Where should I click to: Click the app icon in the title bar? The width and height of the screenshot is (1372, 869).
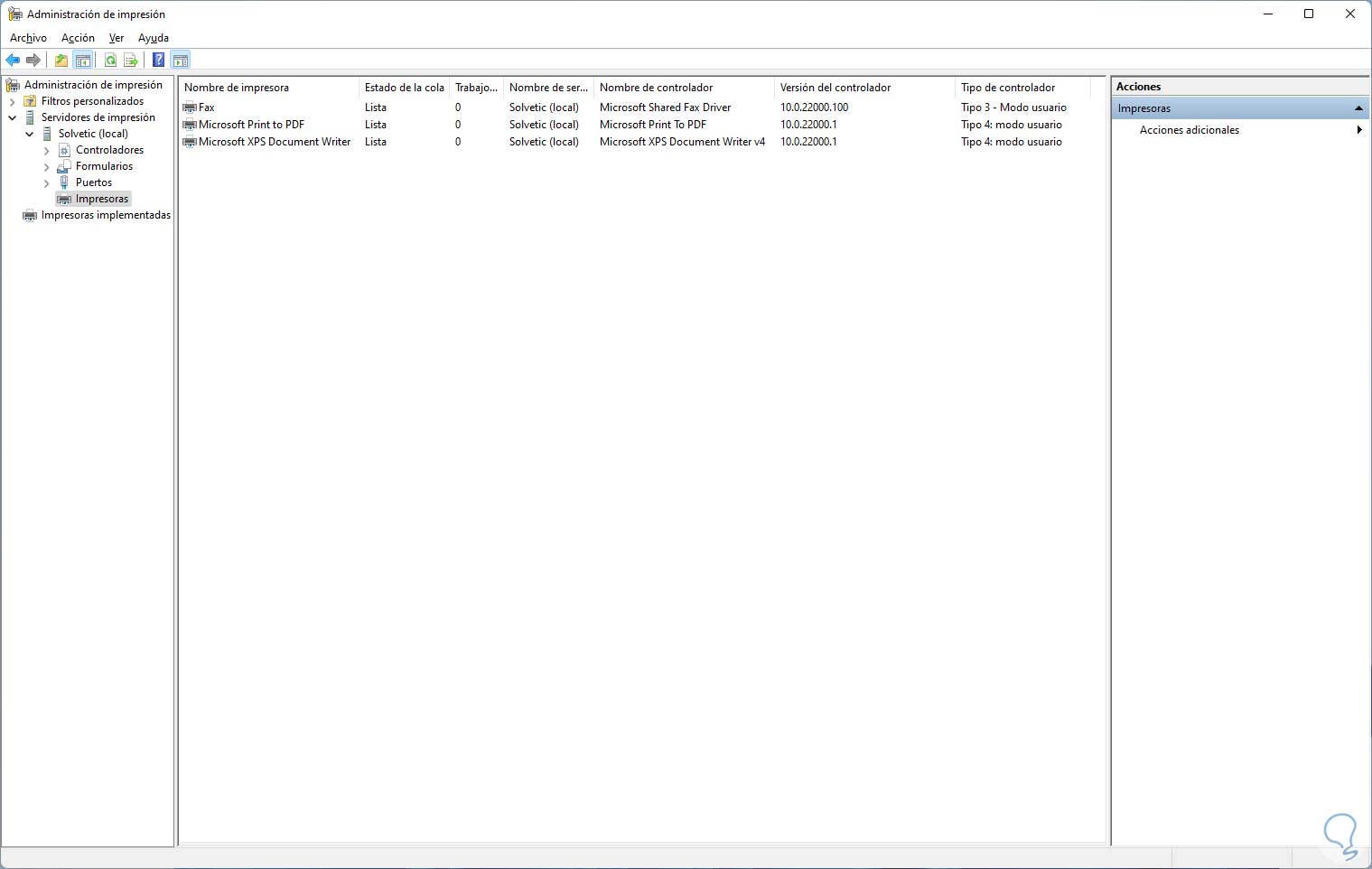click(x=14, y=14)
